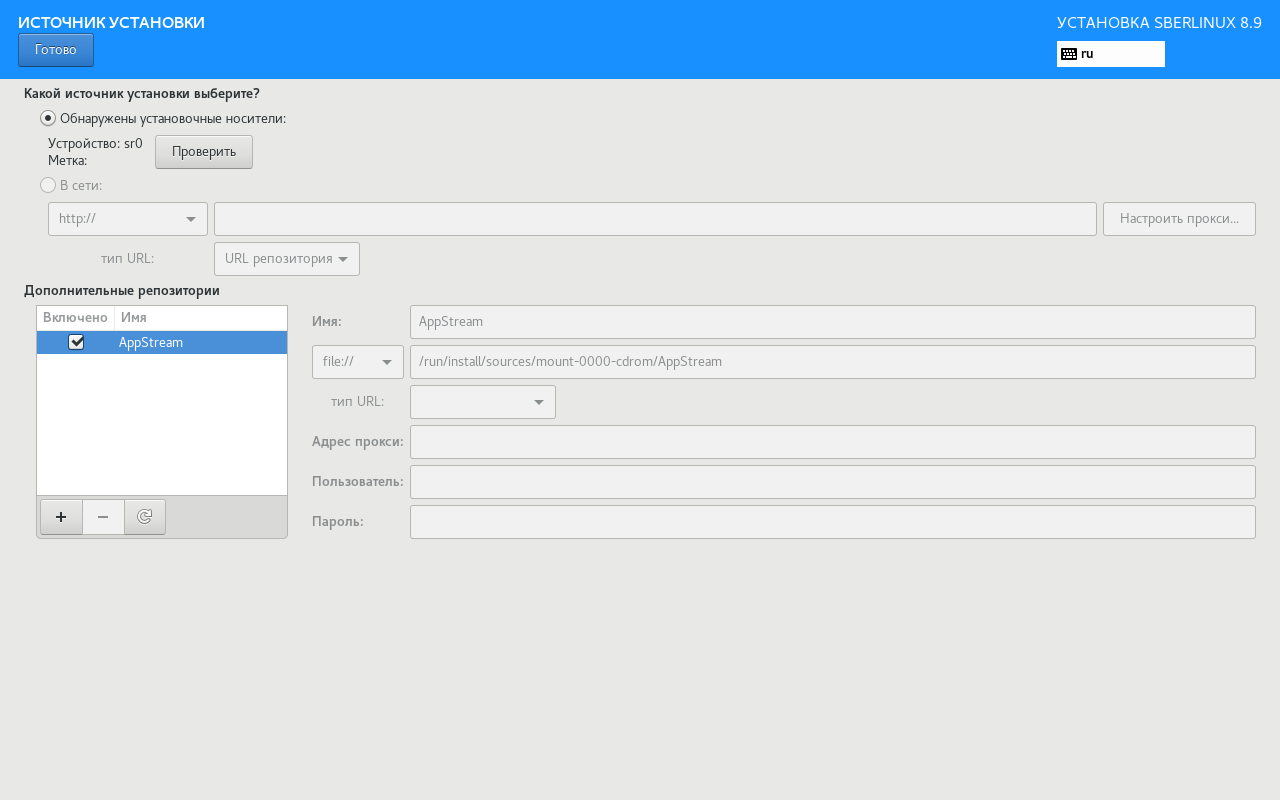
Task: Expand the 'URL репозитория' type dropdown
Action: point(287,259)
